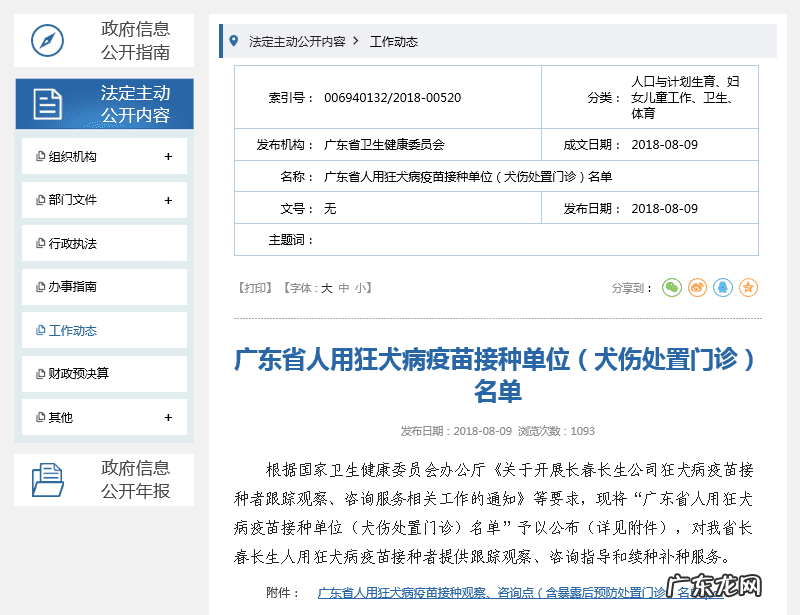
Task: Select the medium font size 中 option
Action: click(344, 287)
